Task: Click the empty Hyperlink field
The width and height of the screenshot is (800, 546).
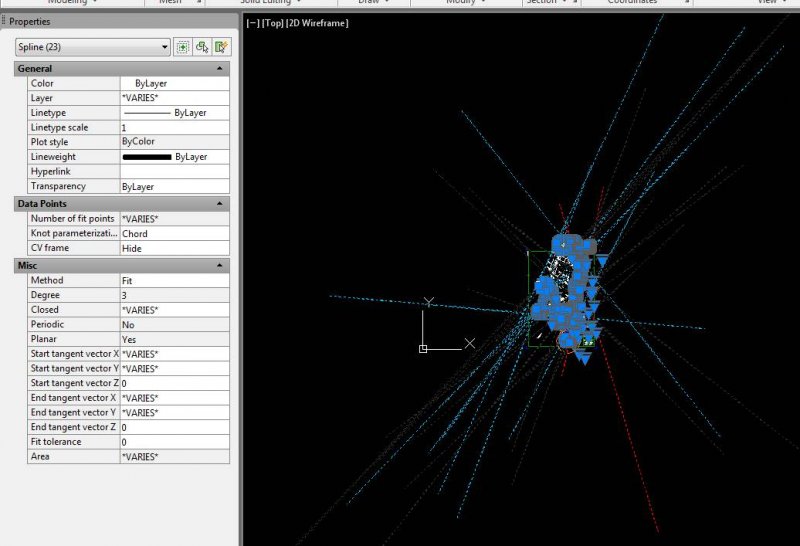Action: tap(174, 172)
